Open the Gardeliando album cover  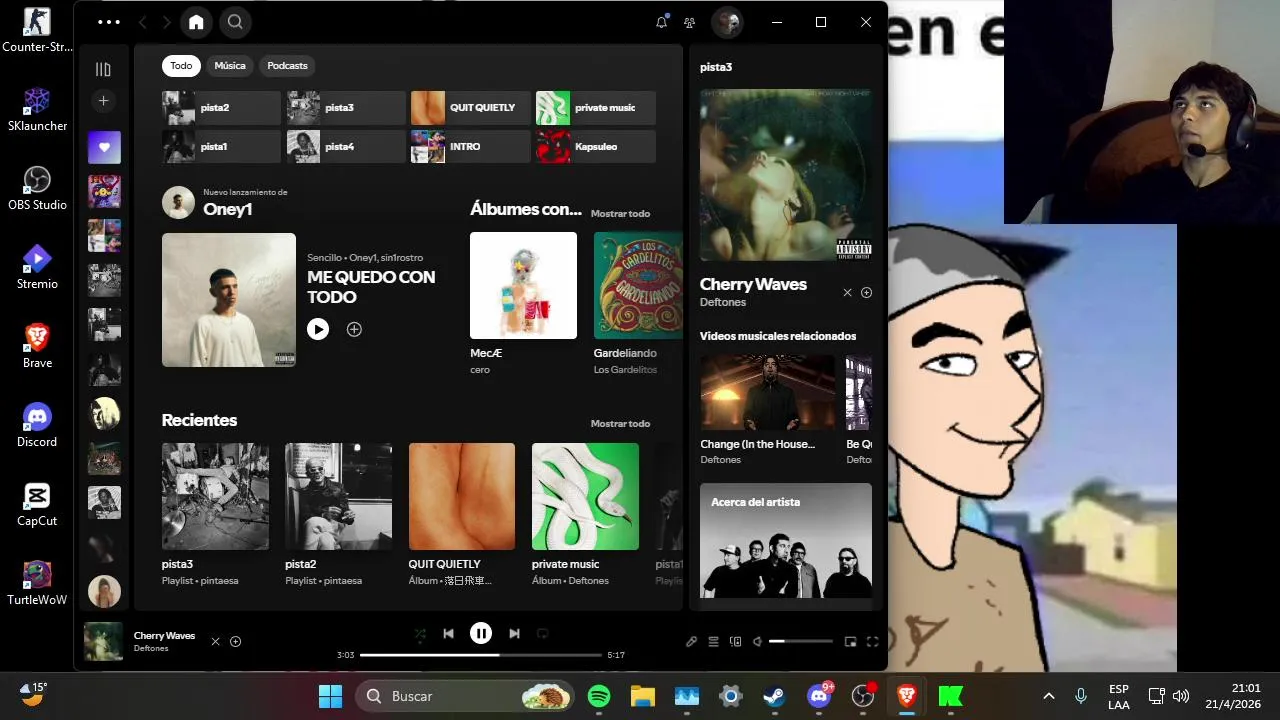click(x=638, y=285)
